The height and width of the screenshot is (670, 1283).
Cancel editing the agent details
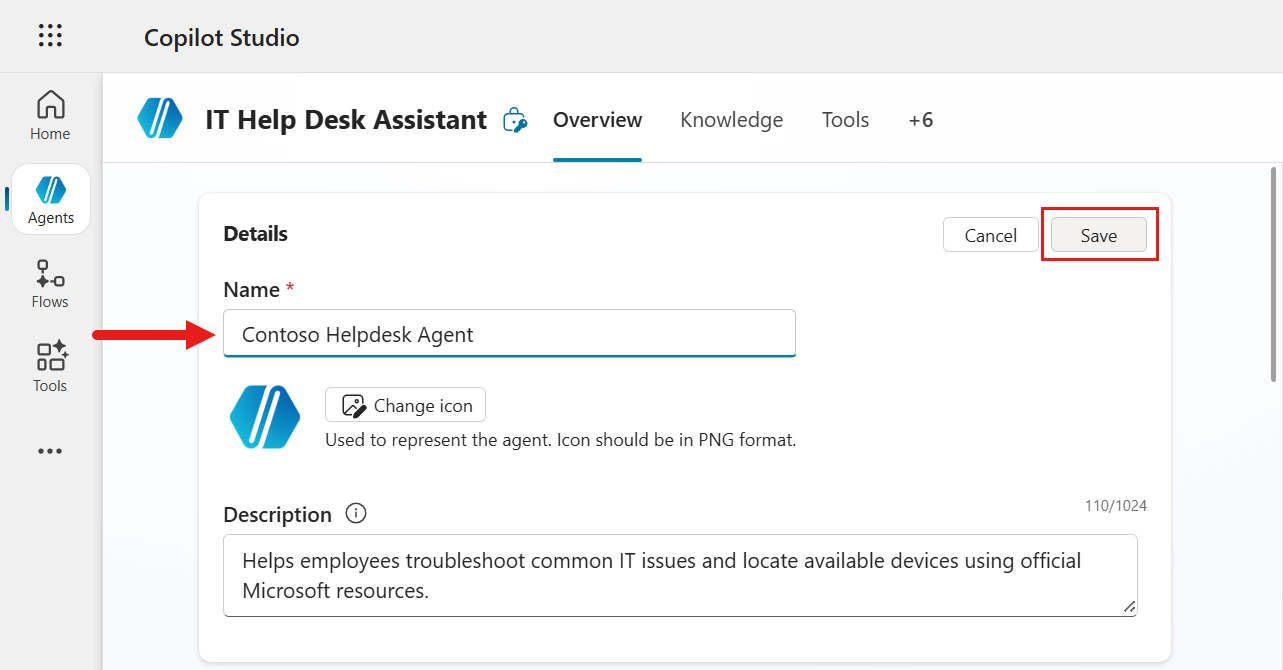tap(991, 235)
